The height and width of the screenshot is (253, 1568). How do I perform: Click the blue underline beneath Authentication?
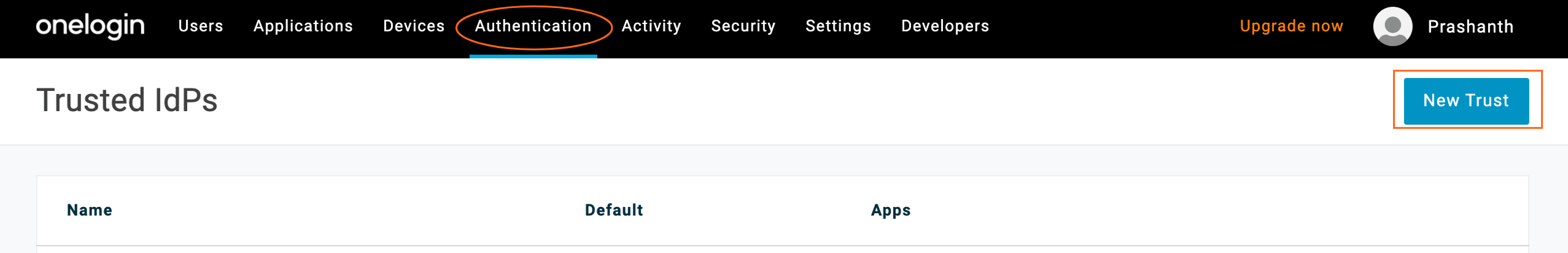coord(533,56)
